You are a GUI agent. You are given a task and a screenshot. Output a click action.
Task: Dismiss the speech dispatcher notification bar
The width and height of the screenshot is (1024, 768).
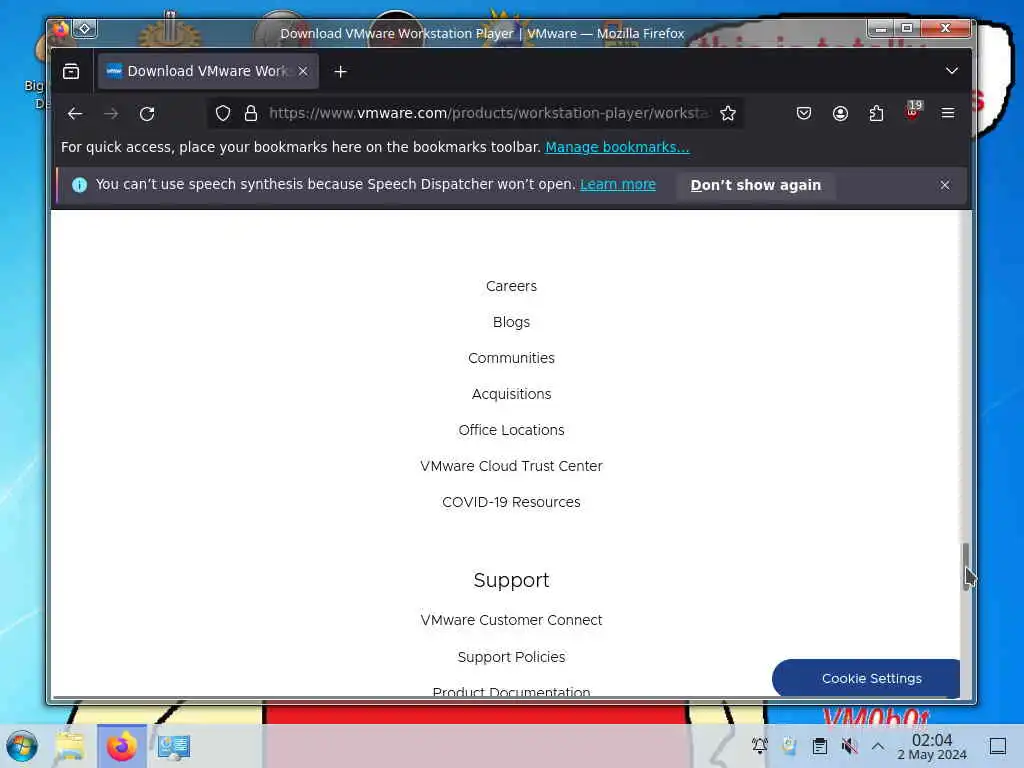[x=945, y=185]
